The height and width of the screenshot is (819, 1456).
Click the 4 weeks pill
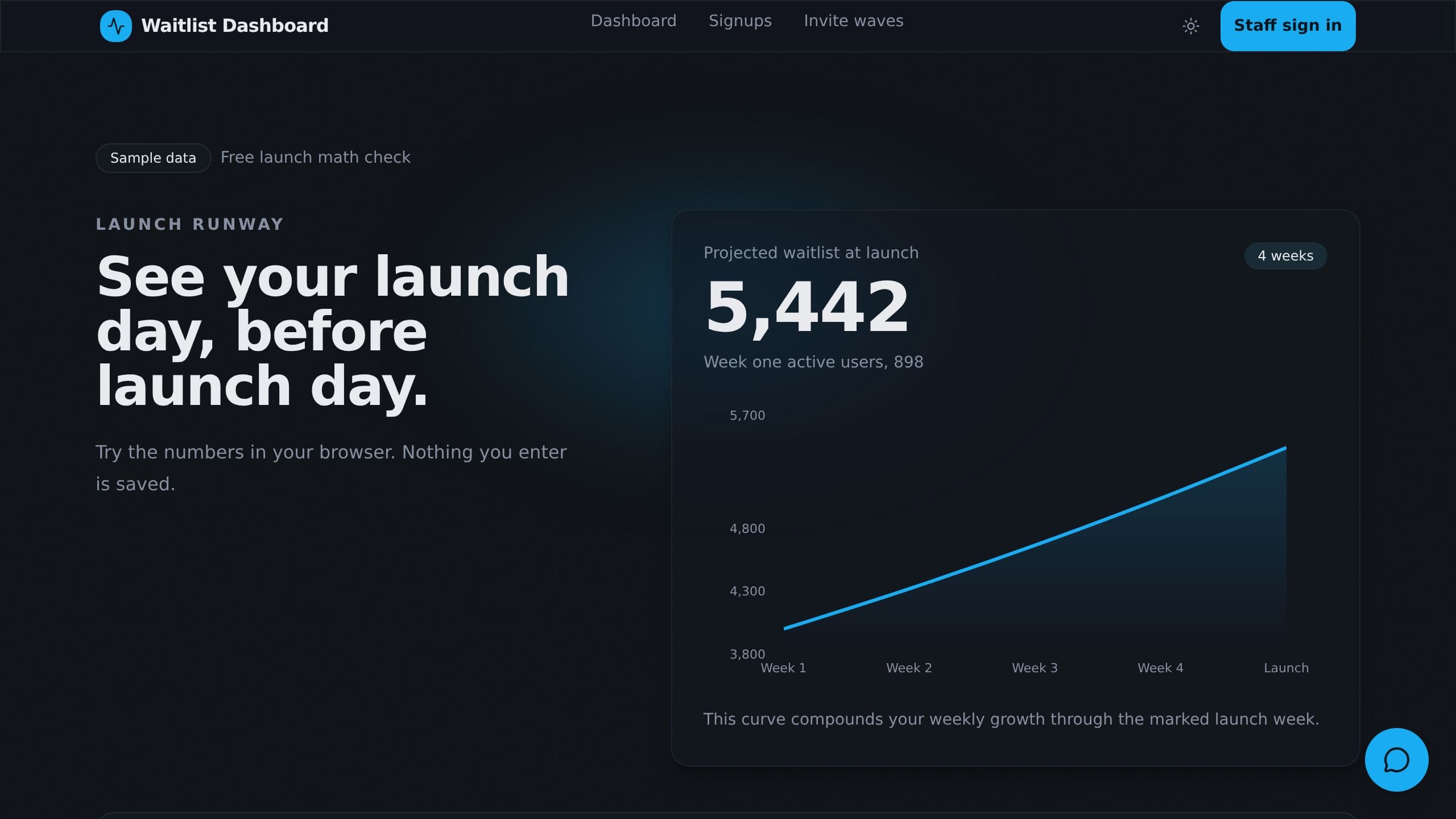click(x=1285, y=256)
